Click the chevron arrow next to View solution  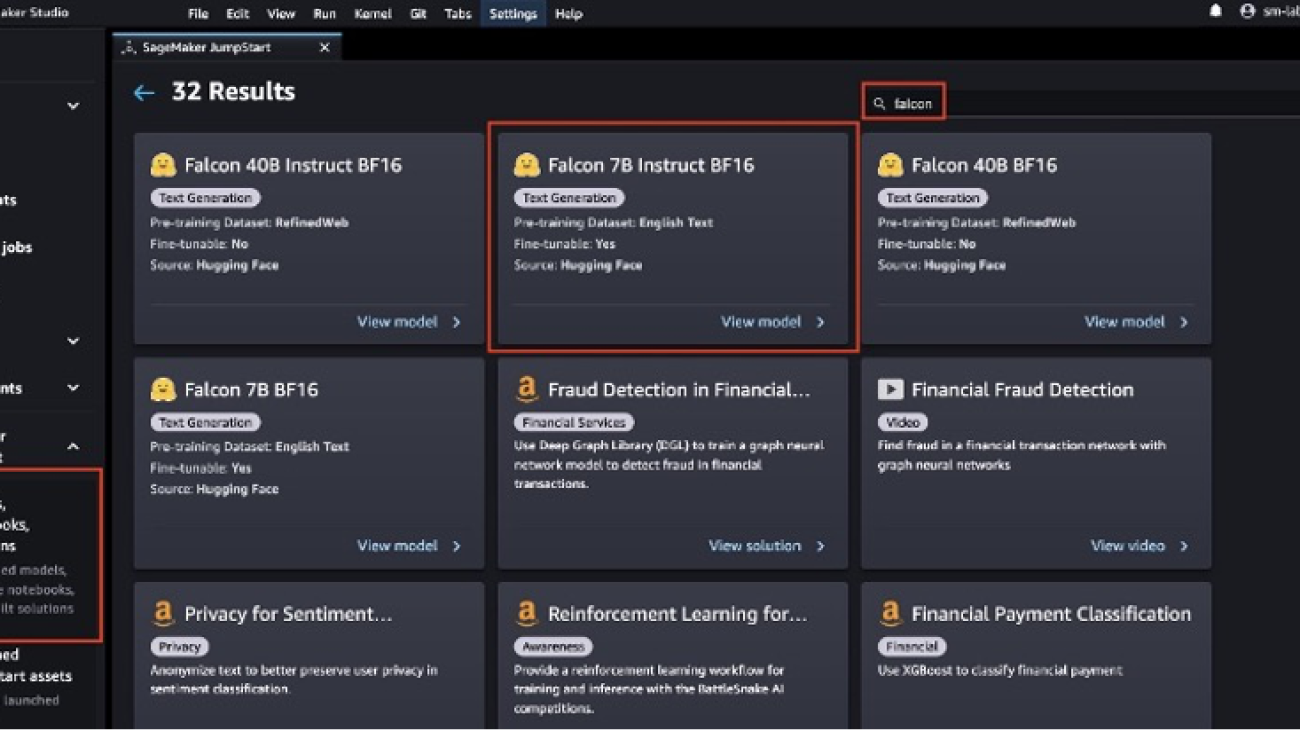tap(821, 546)
